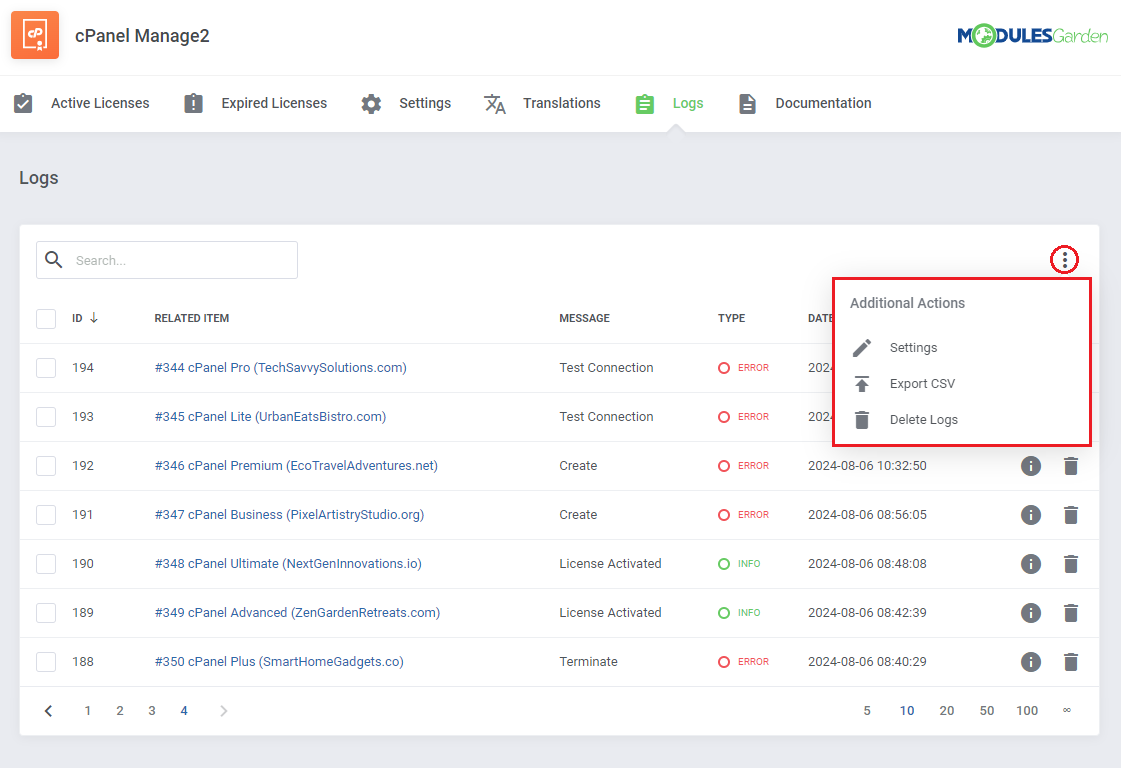
Task: Click the ModulesGarden logo
Action: [x=1032, y=35]
